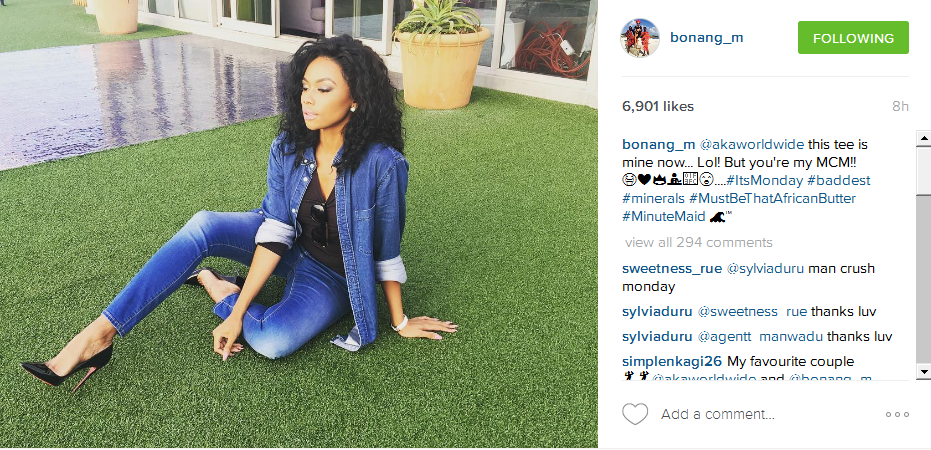931x450 pixels.
Task: Click the comments scrollbar down arrow
Action: 924,372
